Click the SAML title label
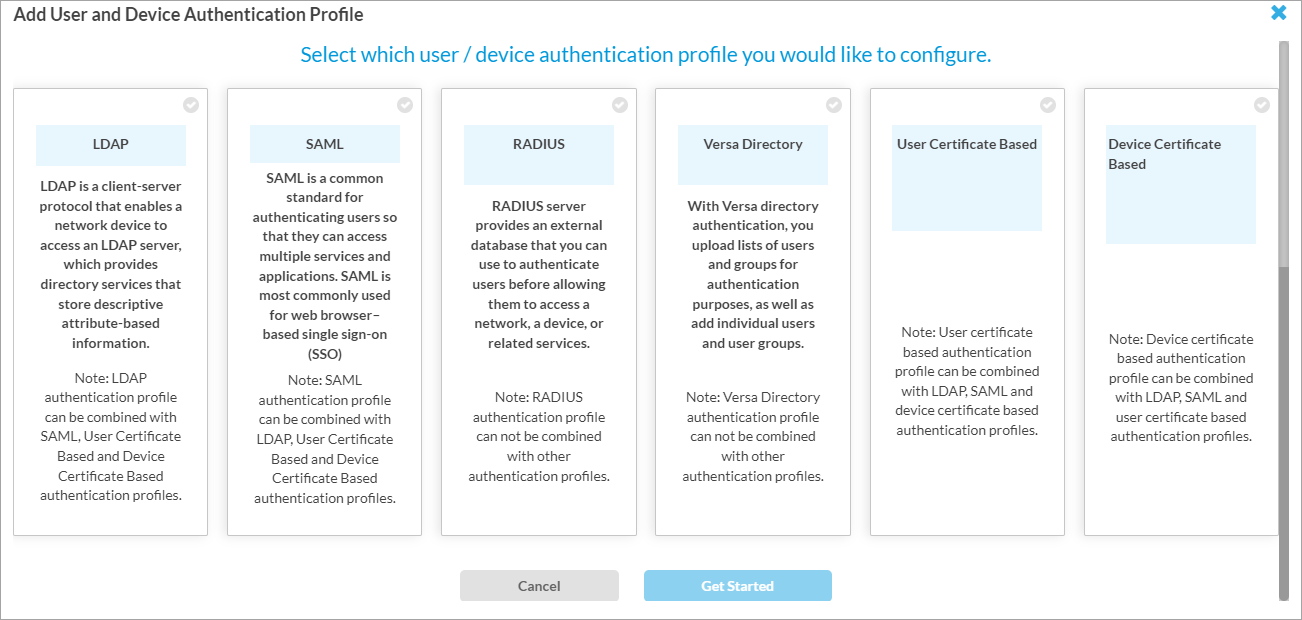The image size is (1302, 620). coord(324,143)
